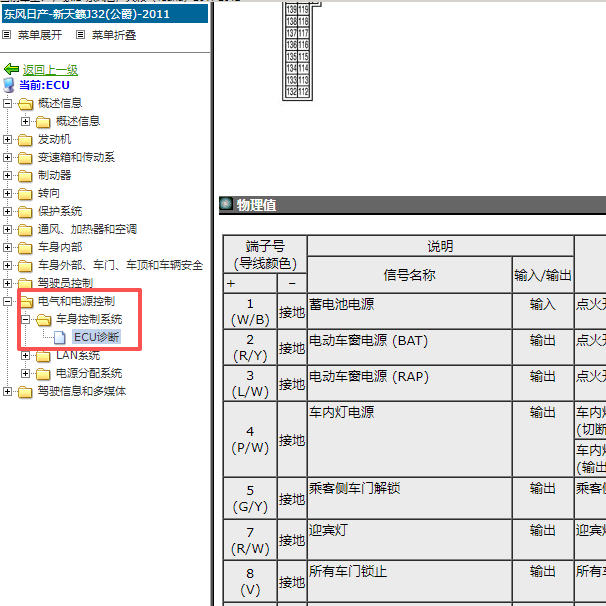Select the 电气和电源控制 tree label
This screenshot has width=606, height=606.
[x=76, y=301]
